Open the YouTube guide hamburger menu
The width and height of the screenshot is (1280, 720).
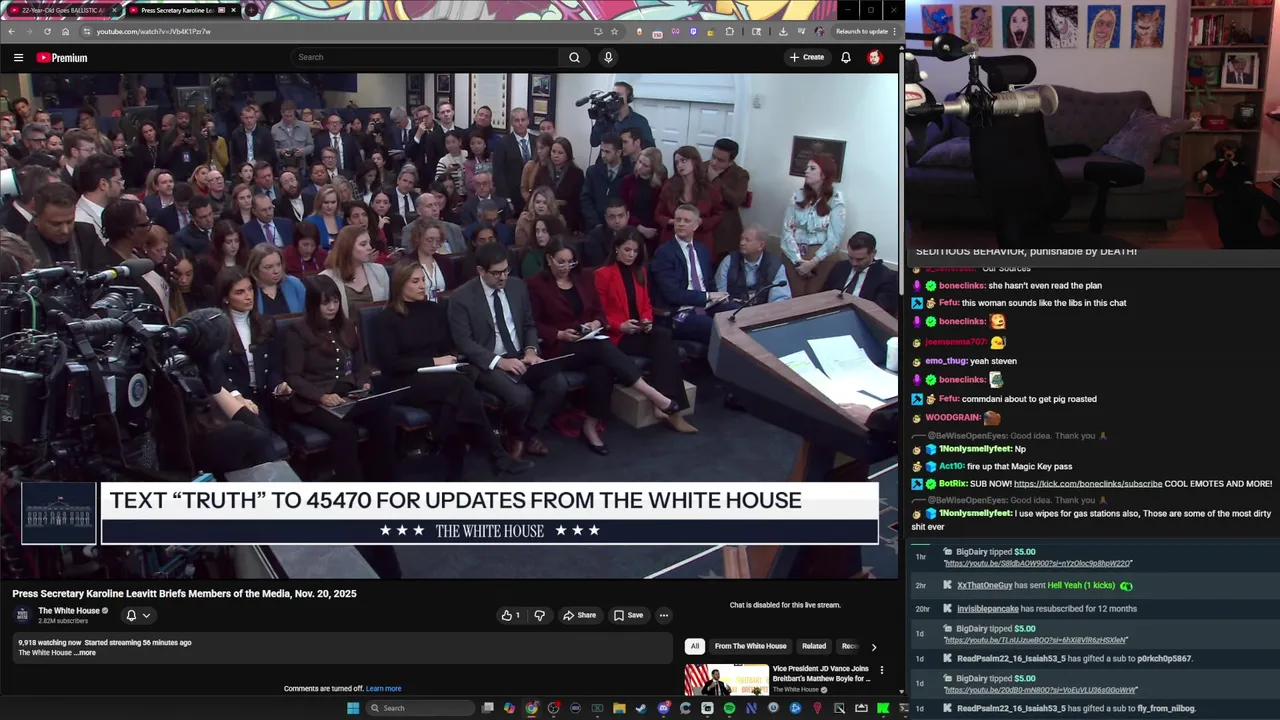(18, 58)
